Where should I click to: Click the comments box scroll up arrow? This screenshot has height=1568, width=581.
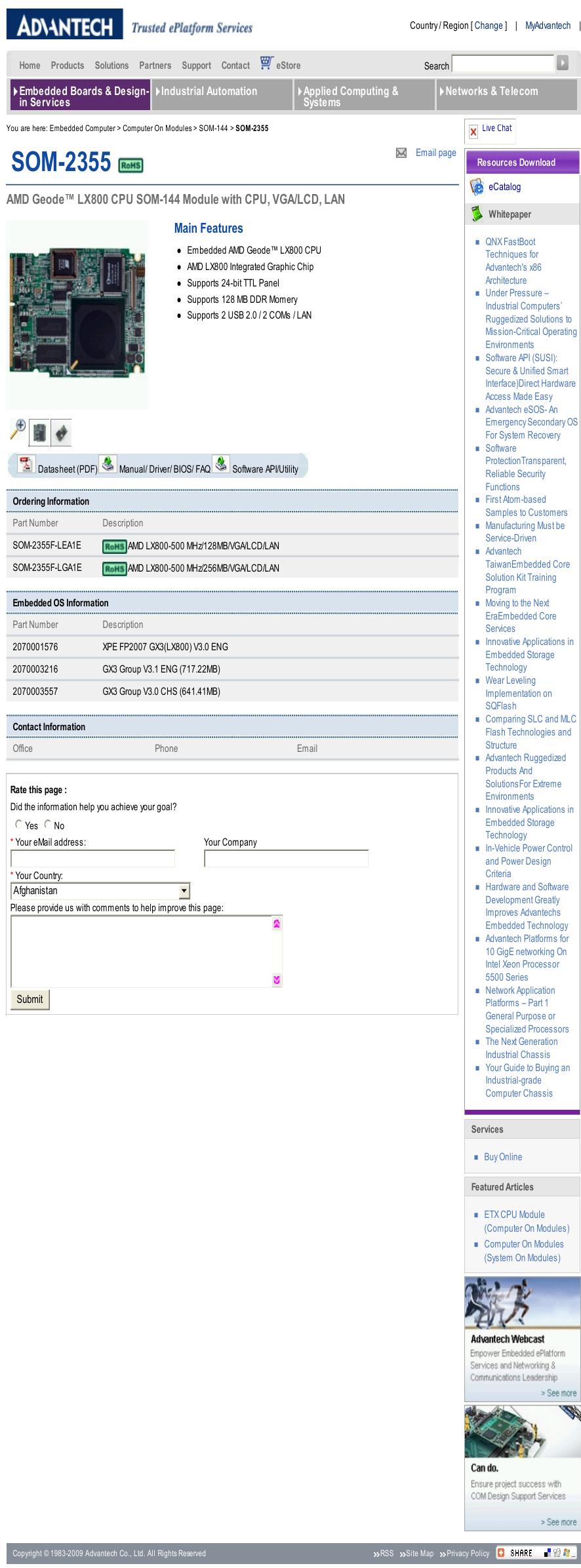point(277,924)
